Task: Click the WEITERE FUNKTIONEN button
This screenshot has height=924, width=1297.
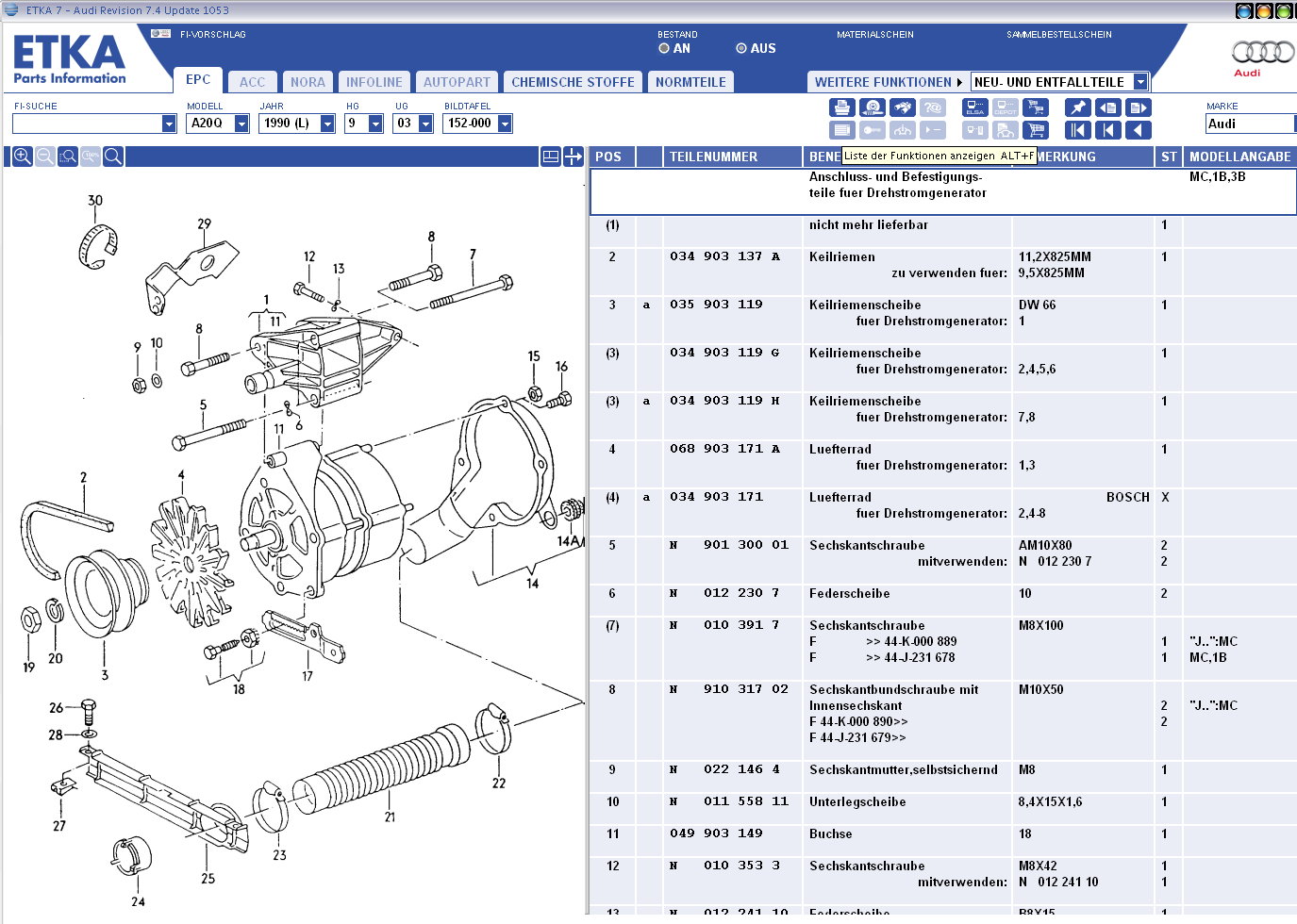Action: [888, 82]
